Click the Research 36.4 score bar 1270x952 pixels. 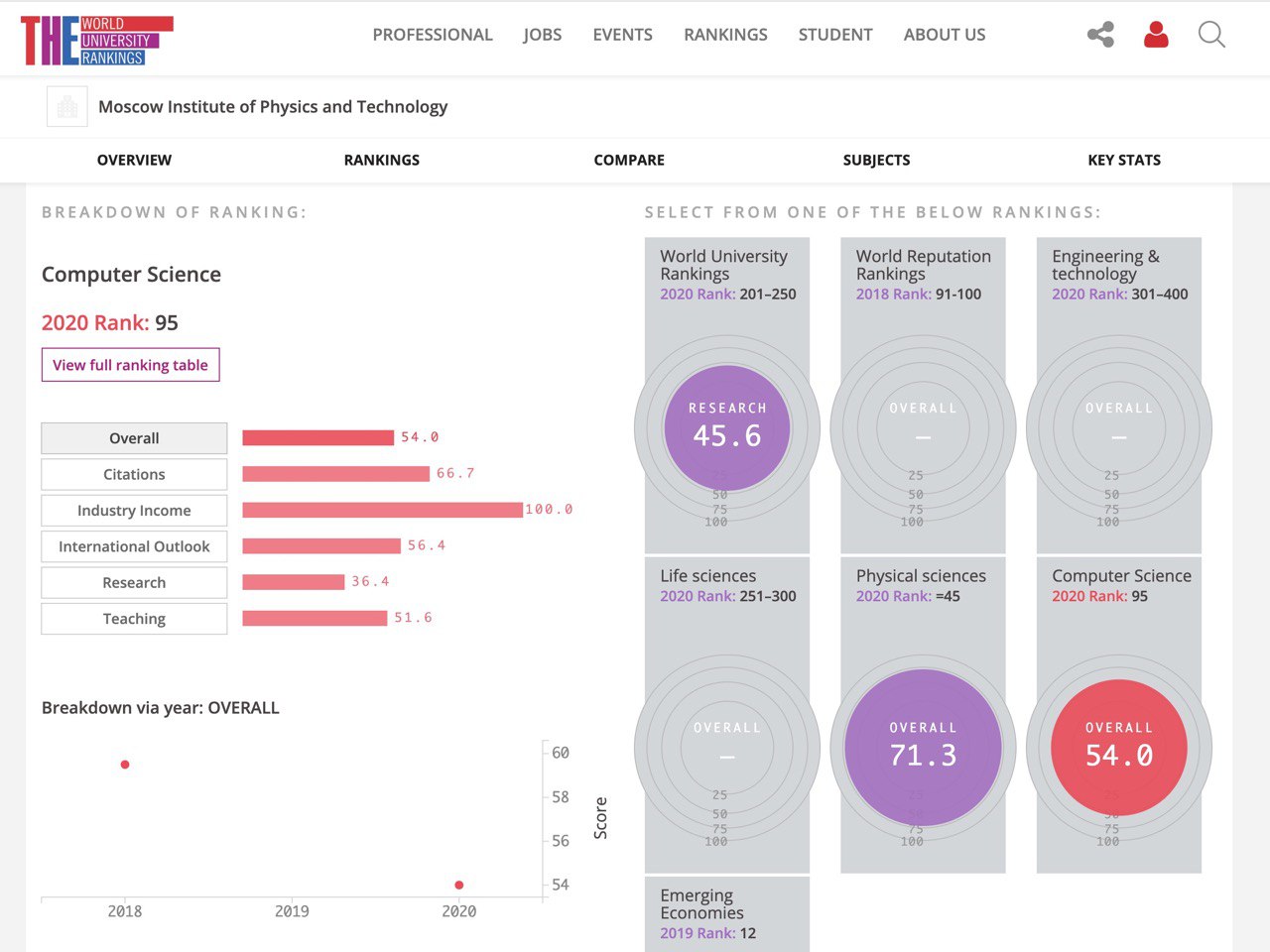pyautogui.click(x=294, y=582)
